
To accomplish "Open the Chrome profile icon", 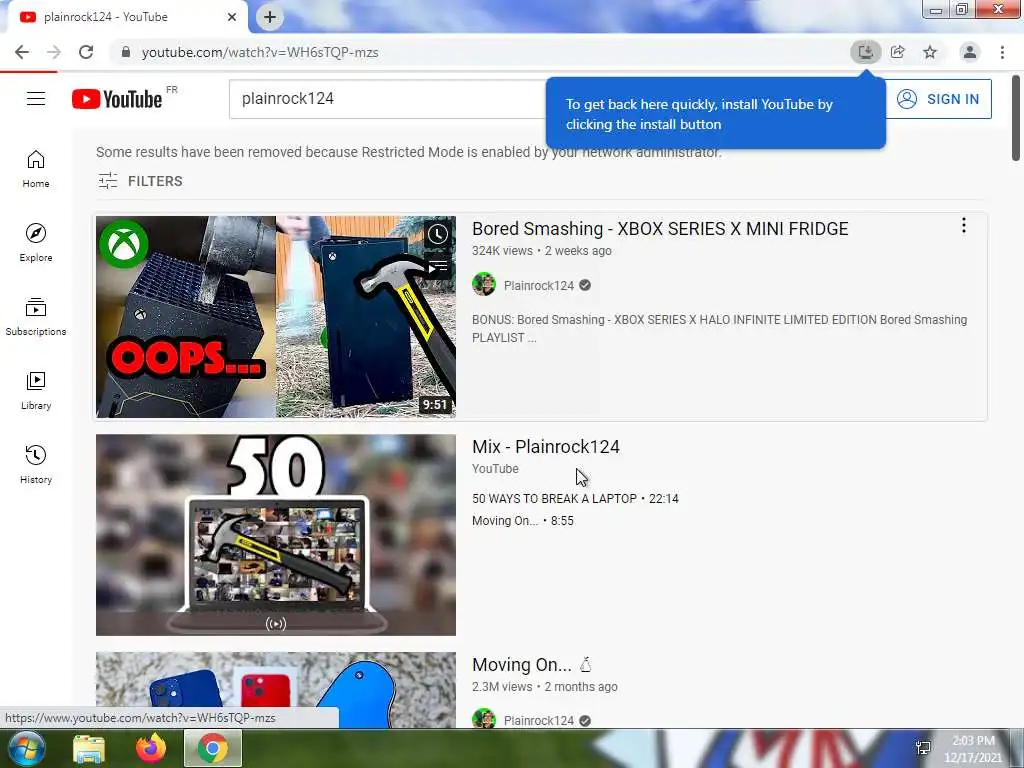I will [970, 52].
